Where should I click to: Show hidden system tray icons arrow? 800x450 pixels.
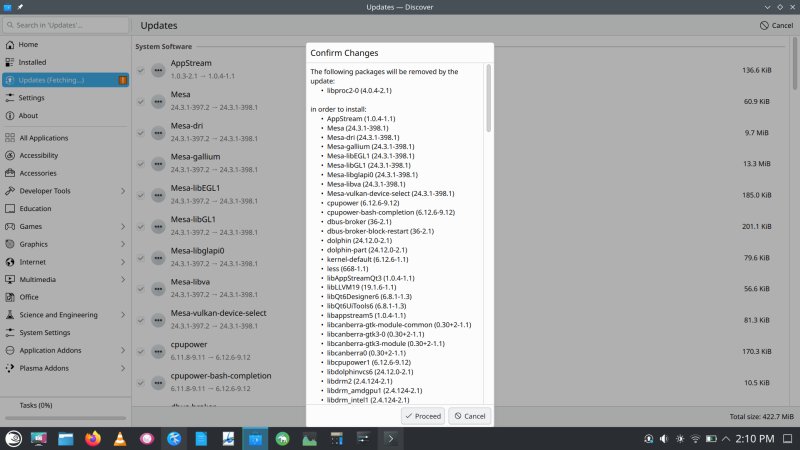(726, 439)
